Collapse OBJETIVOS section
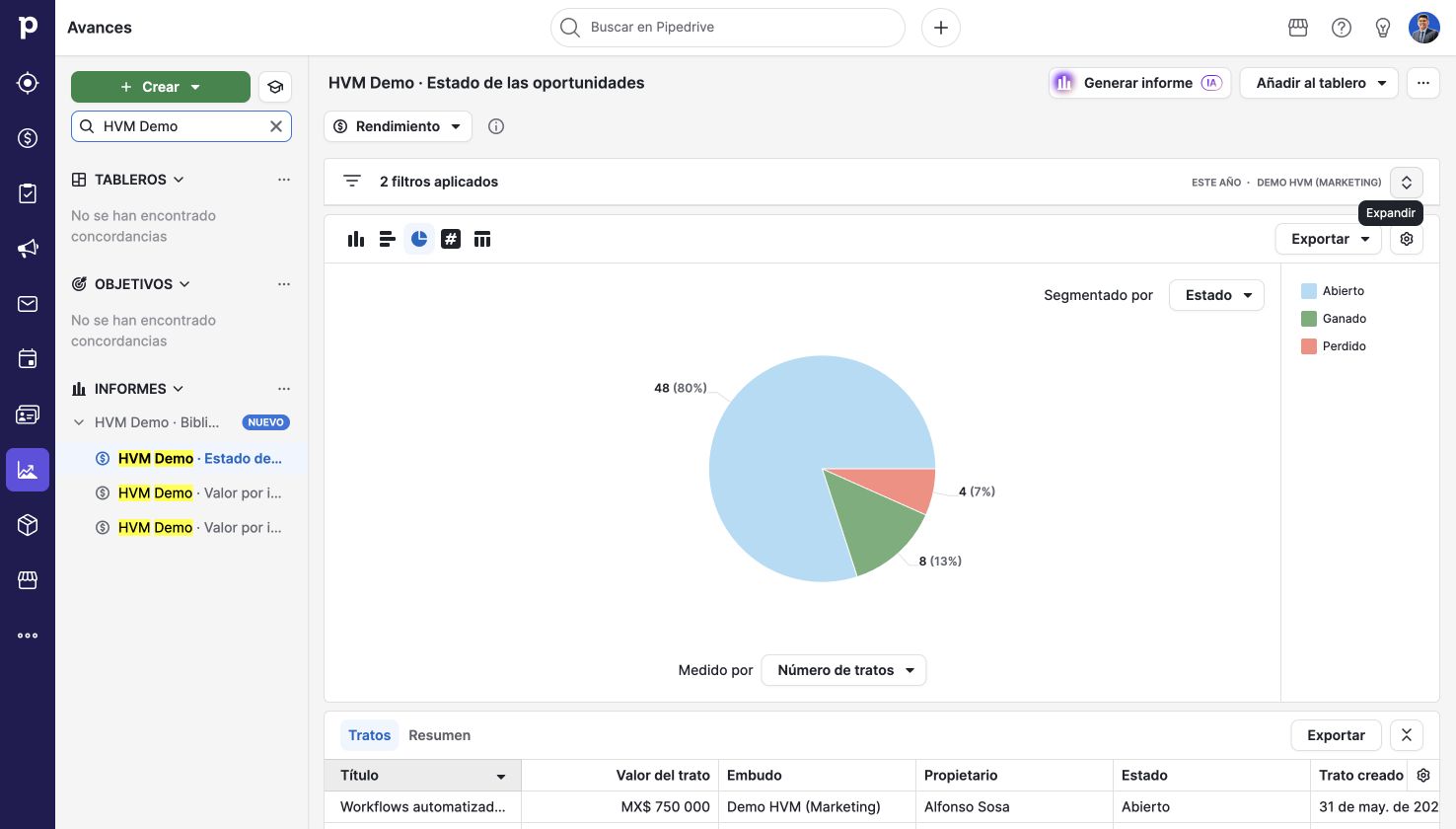This screenshot has width=1456, height=829. [x=184, y=284]
